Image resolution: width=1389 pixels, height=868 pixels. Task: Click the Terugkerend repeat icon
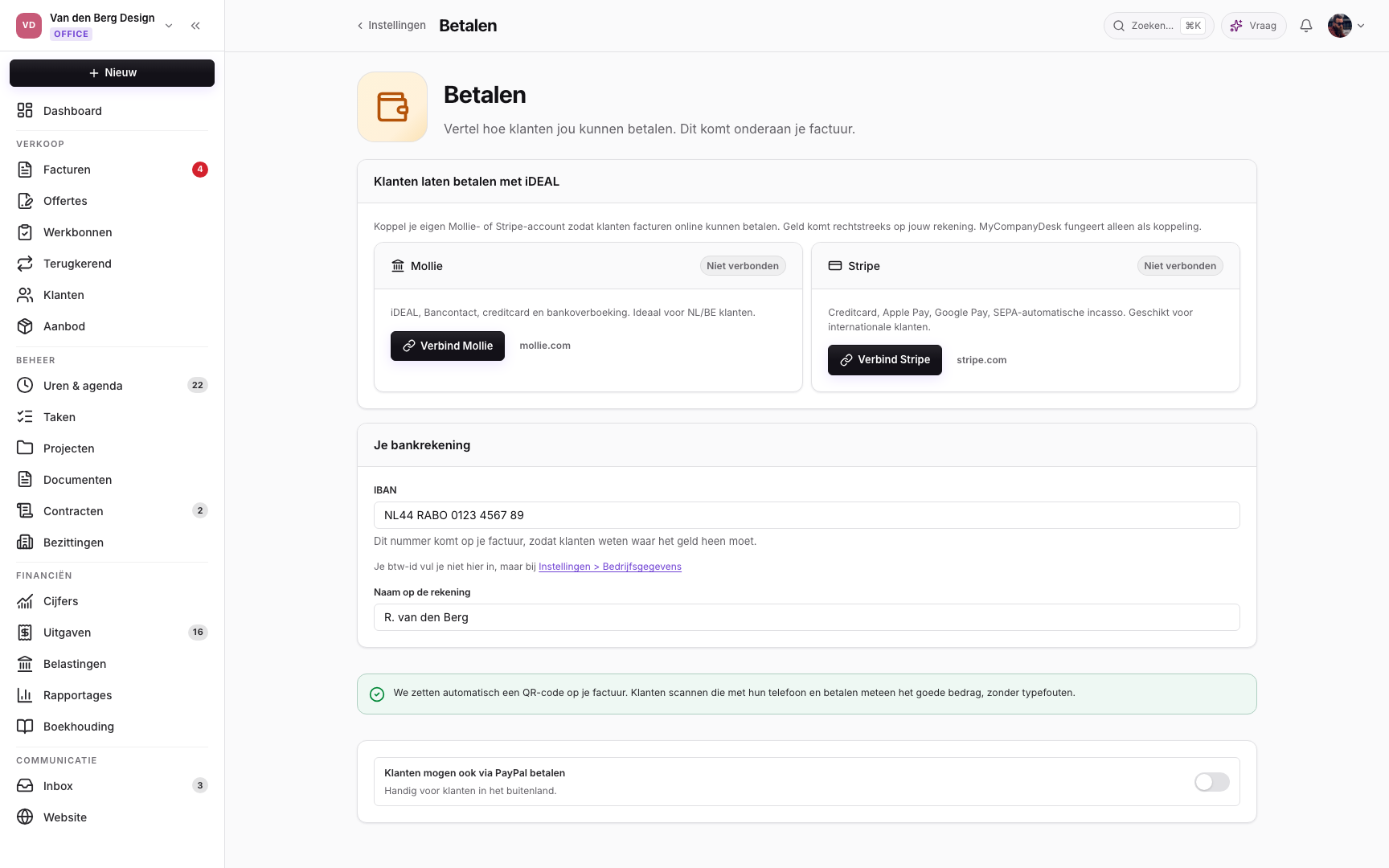pyautogui.click(x=25, y=264)
